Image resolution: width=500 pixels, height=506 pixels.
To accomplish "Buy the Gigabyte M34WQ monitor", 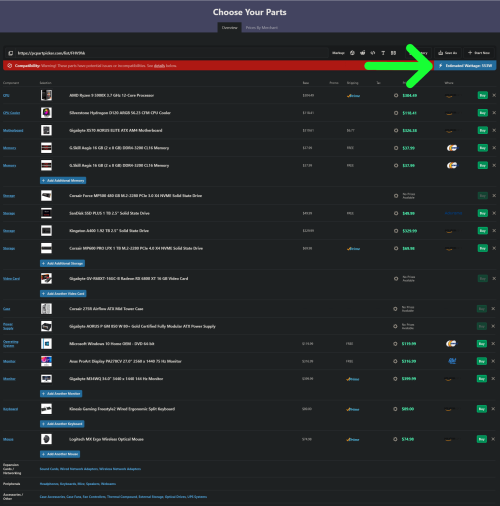I will pos(482,379).
